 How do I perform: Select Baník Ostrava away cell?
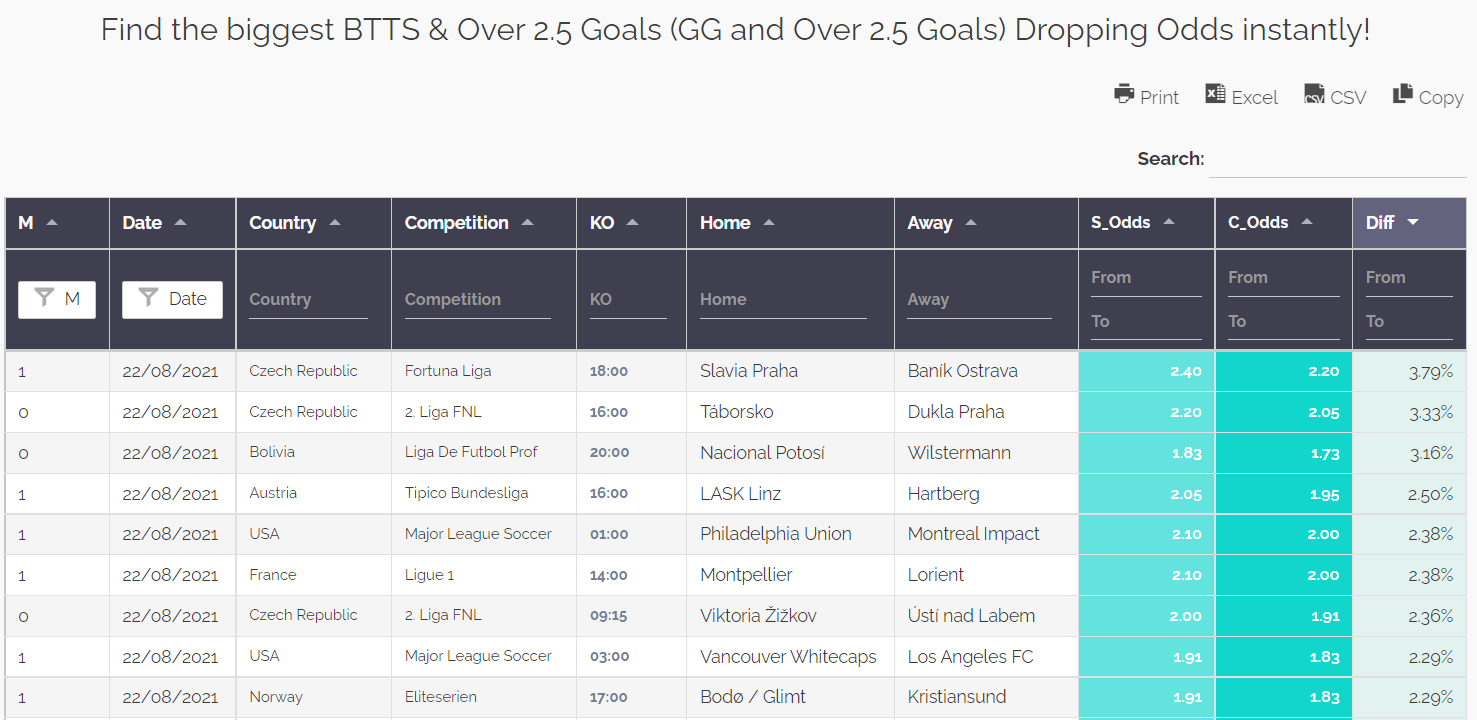pyautogui.click(x=986, y=371)
